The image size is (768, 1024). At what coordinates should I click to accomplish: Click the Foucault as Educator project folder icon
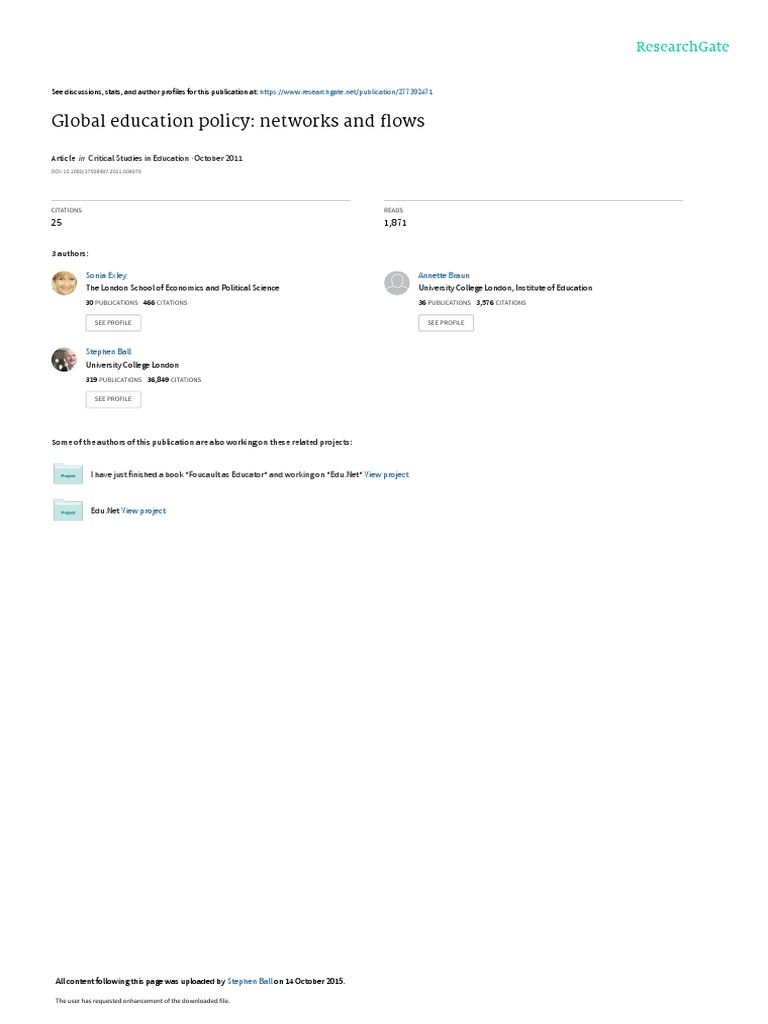click(x=68, y=474)
